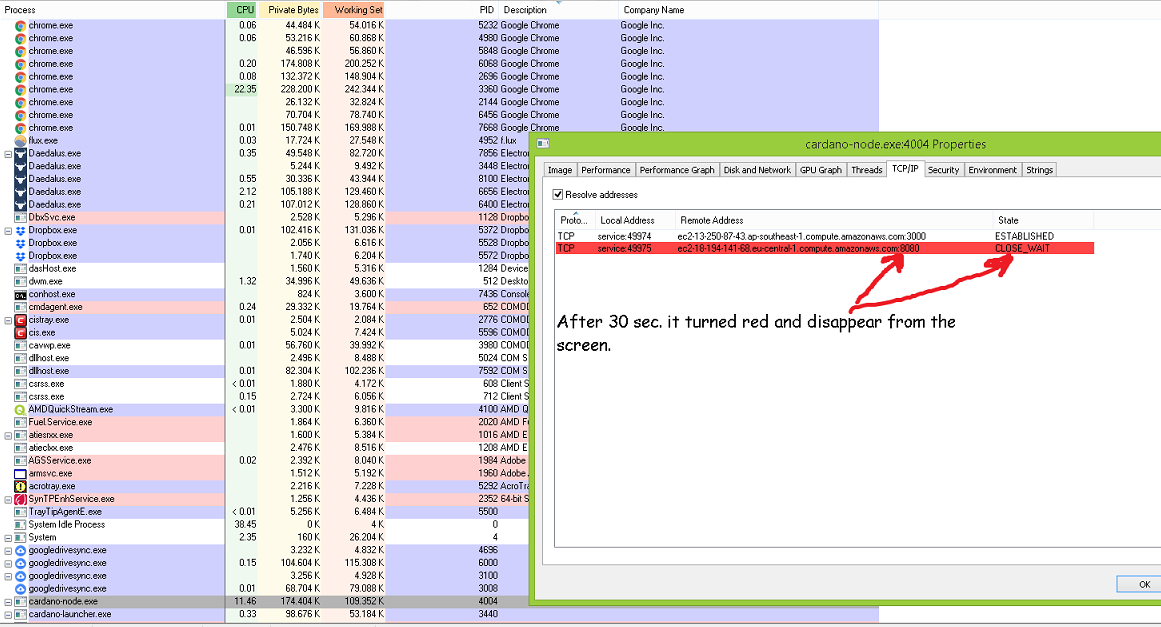This screenshot has height=627, width=1161.
Task: Click the f.lux process icon
Action: pyautogui.click(x=21, y=141)
